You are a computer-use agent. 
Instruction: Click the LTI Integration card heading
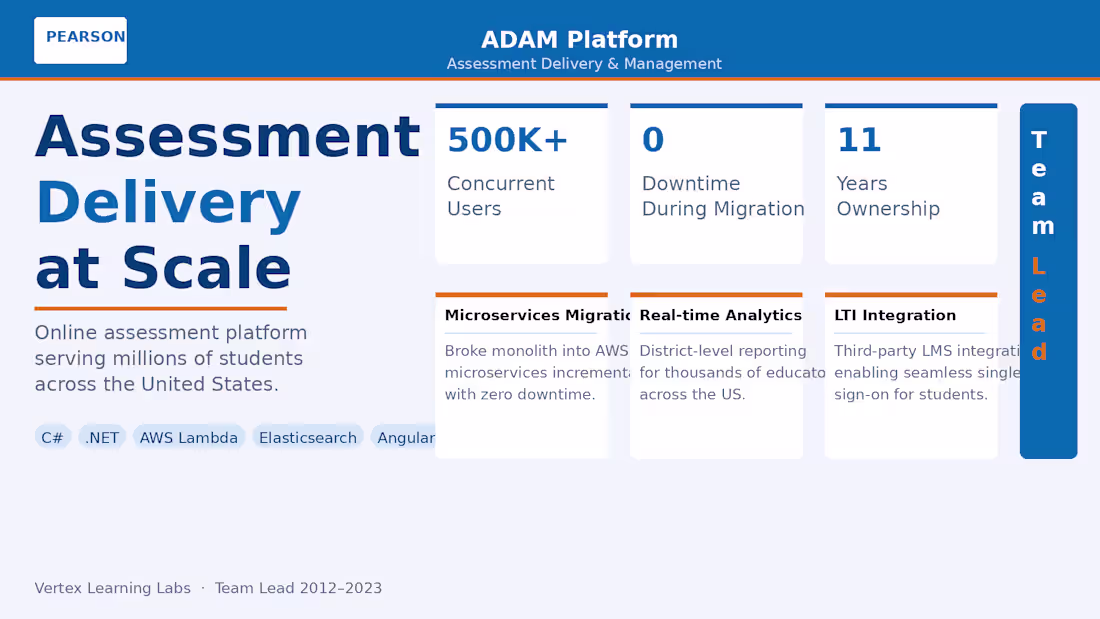(x=895, y=315)
